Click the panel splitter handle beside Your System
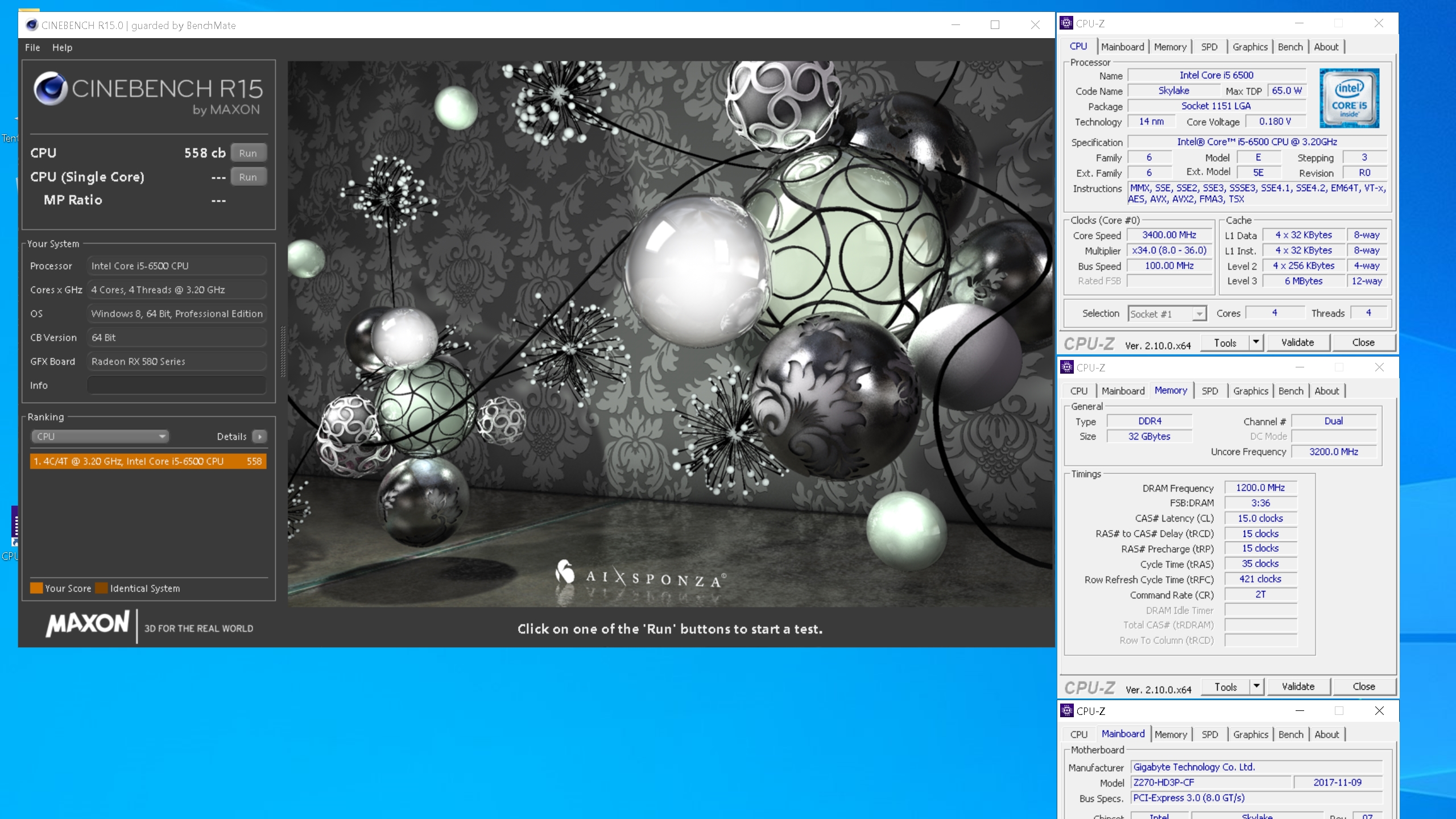This screenshot has height=819, width=1456. point(283,351)
